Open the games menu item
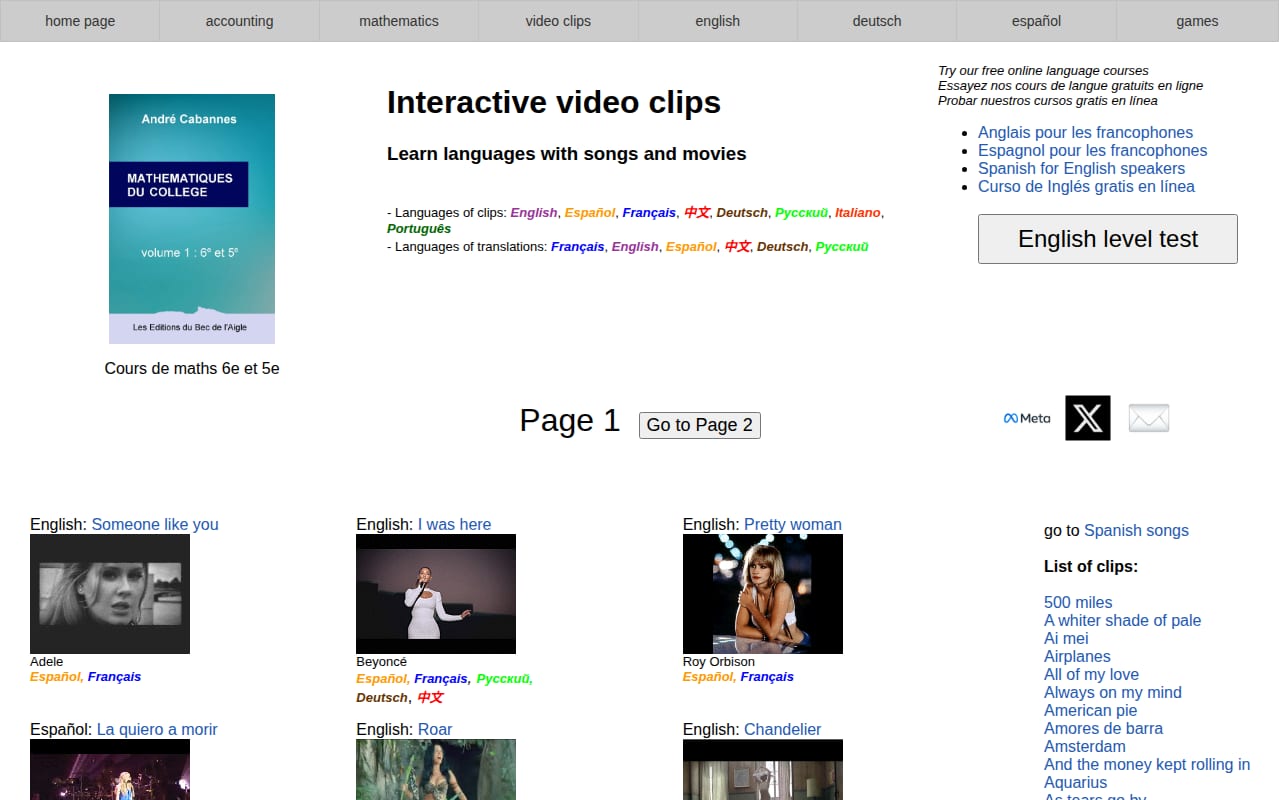Screen dimensions: 1280x800 coord(1197,21)
